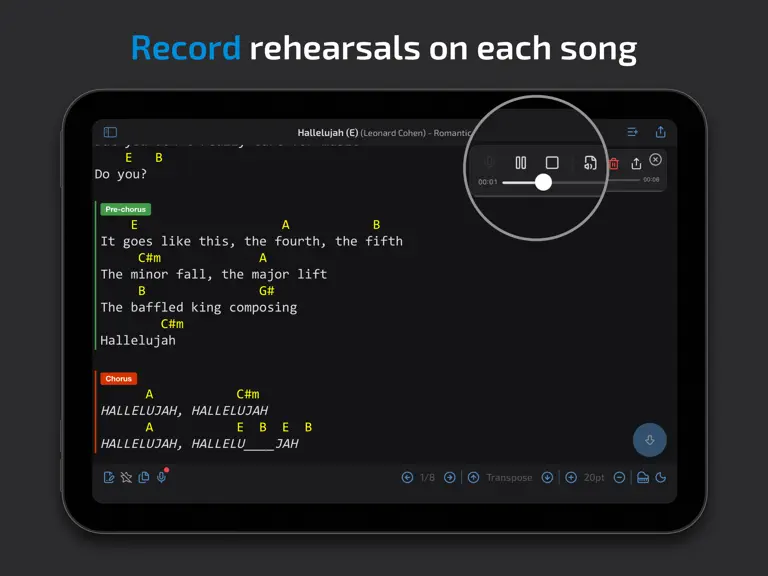Viewport: 768px width, 576px height.
Task: Click the Transpose label
Action: (509, 478)
